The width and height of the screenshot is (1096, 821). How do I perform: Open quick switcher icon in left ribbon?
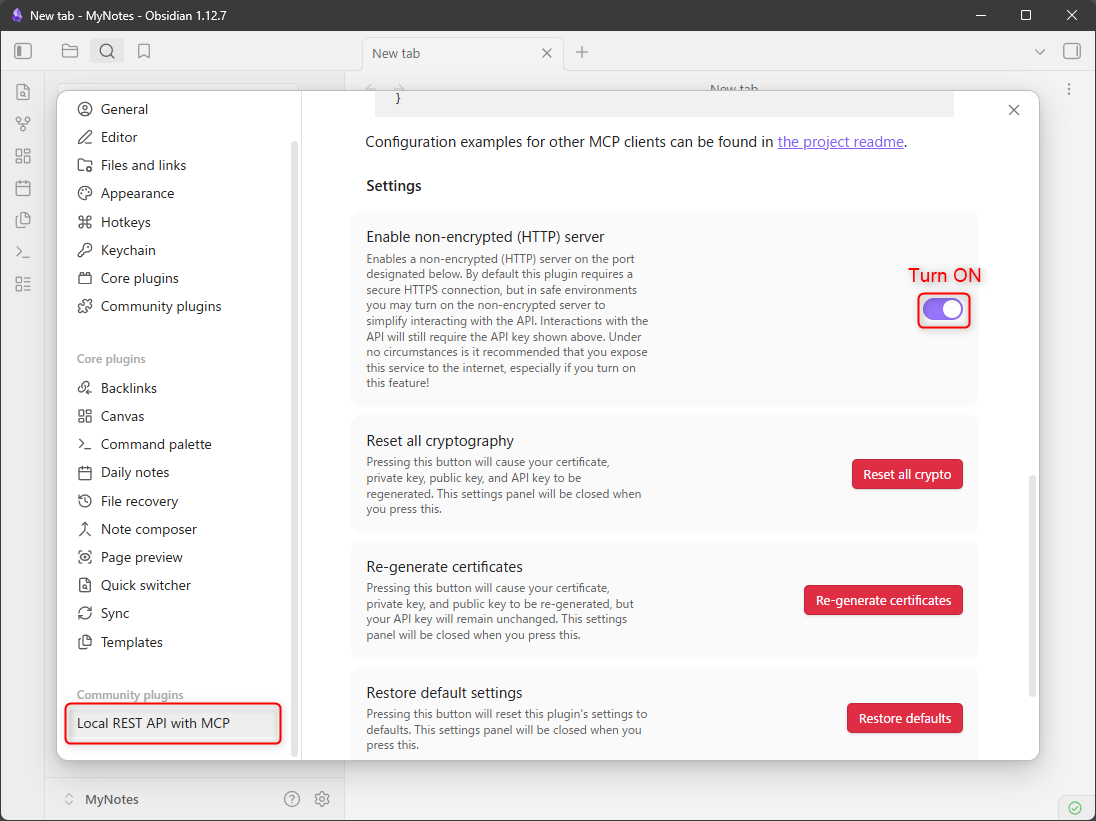coord(23,92)
